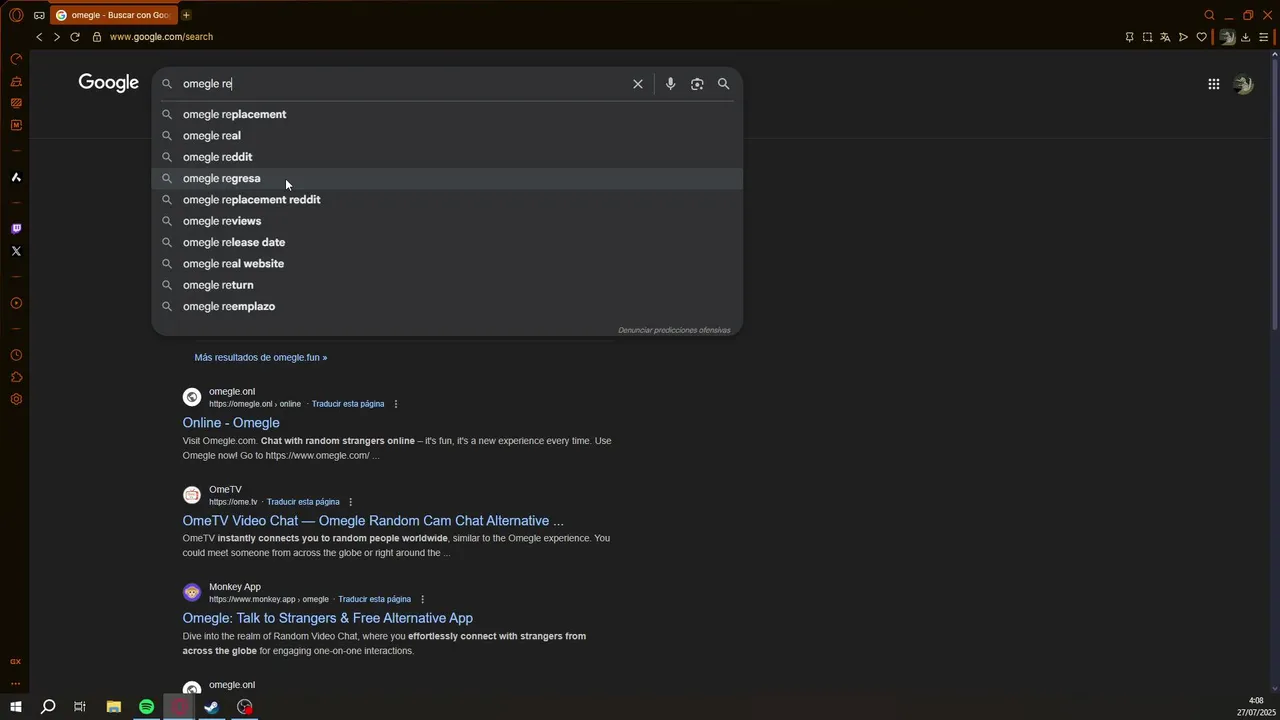Open X (Twitter) from the sidebar
The height and width of the screenshot is (720, 1280).
[x=16, y=251]
